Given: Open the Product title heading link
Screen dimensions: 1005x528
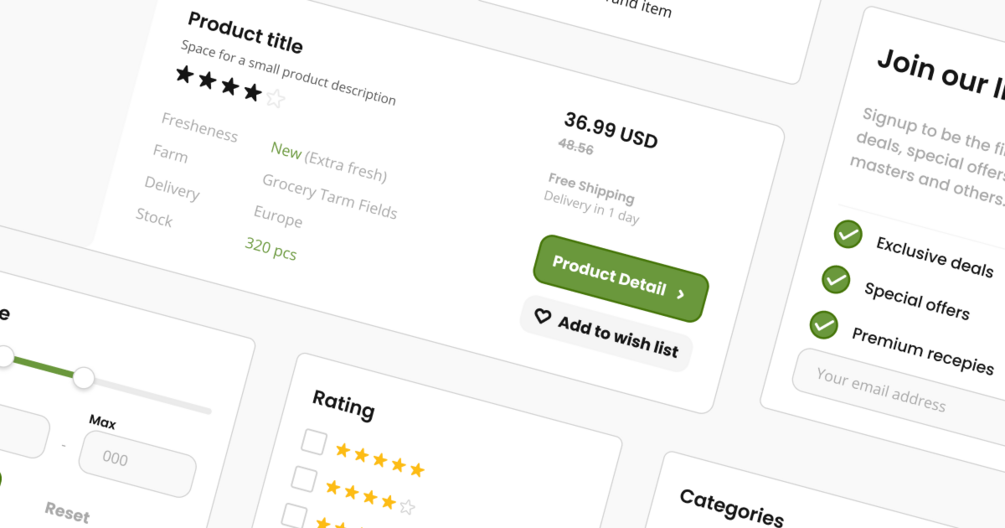Looking at the screenshot, I should pos(245,33).
